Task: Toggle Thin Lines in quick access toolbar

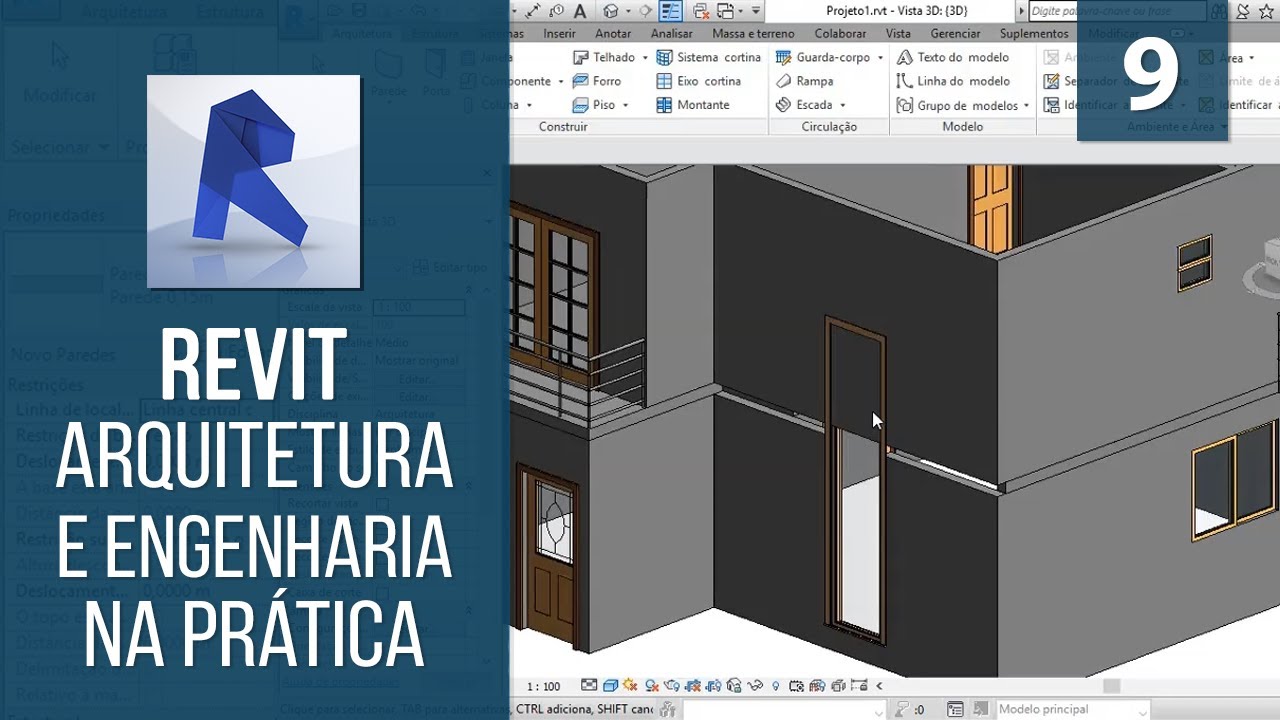Action: [671, 11]
